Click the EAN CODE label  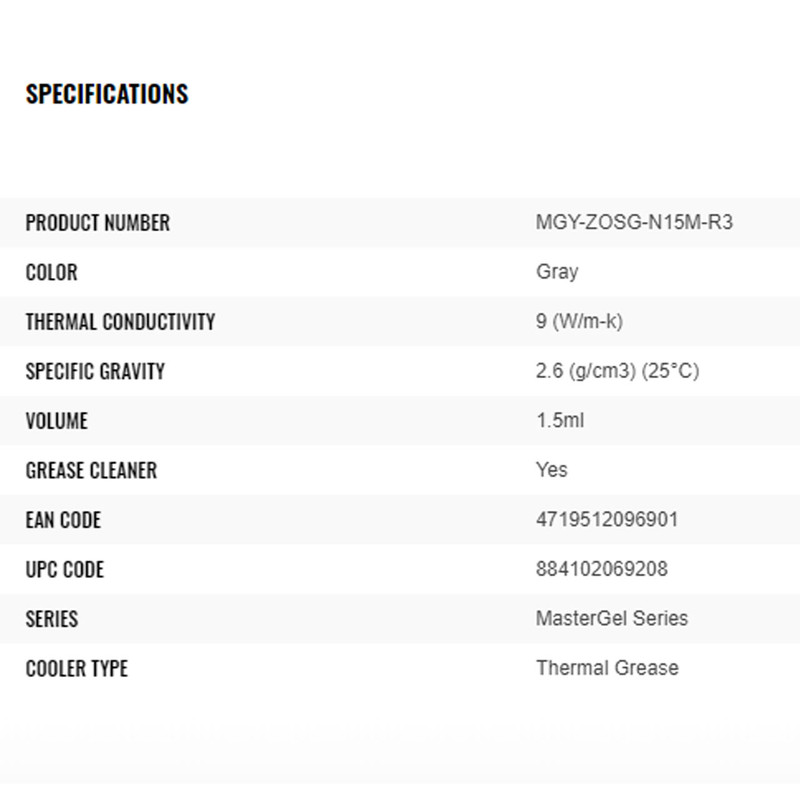pyautogui.click(x=63, y=520)
